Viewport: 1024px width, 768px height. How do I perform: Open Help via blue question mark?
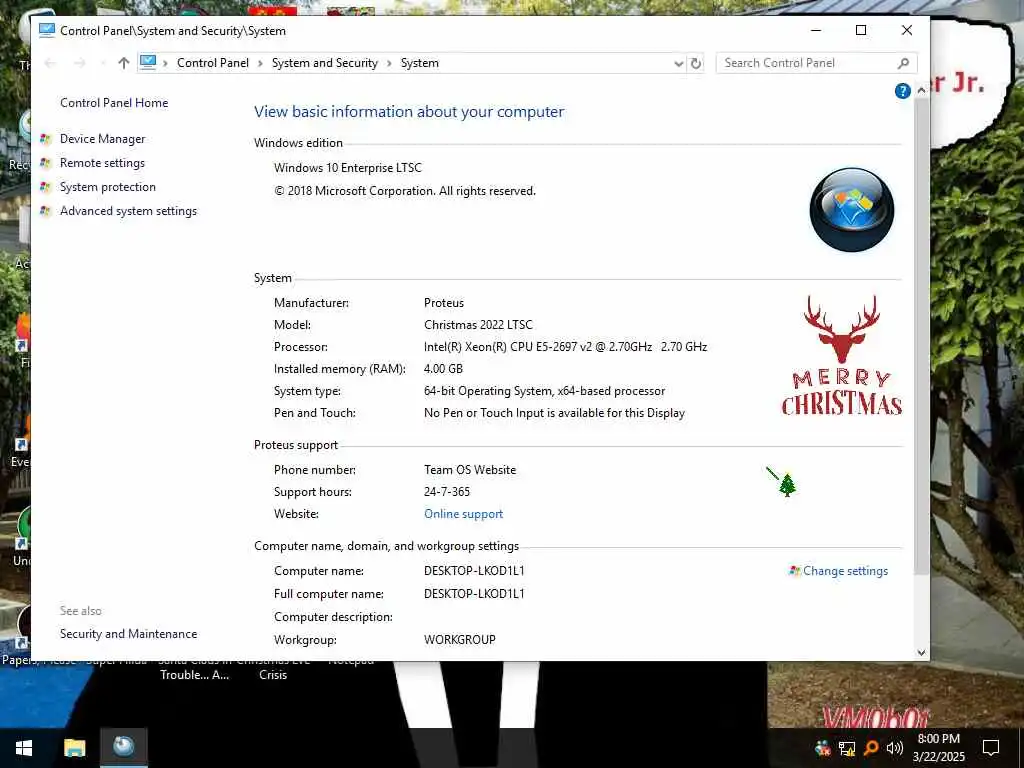(x=903, y=91)
